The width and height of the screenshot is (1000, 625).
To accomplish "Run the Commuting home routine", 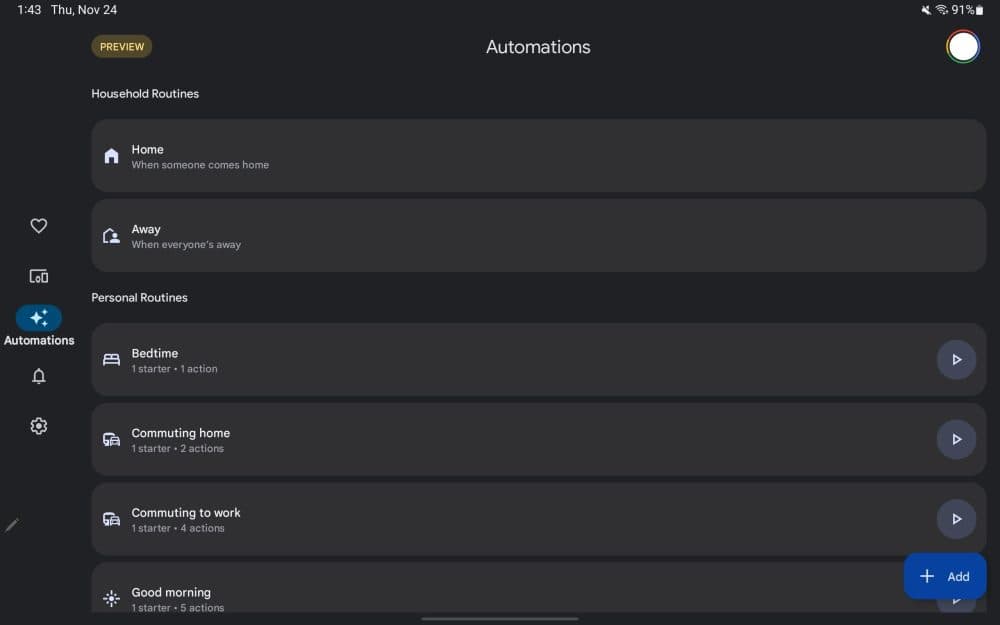I will [x=956, y=439].
